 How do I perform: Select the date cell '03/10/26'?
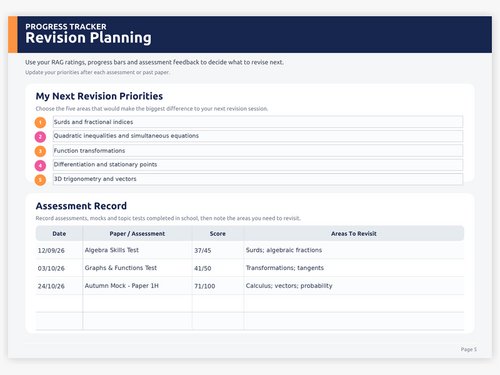coord(59,268)
